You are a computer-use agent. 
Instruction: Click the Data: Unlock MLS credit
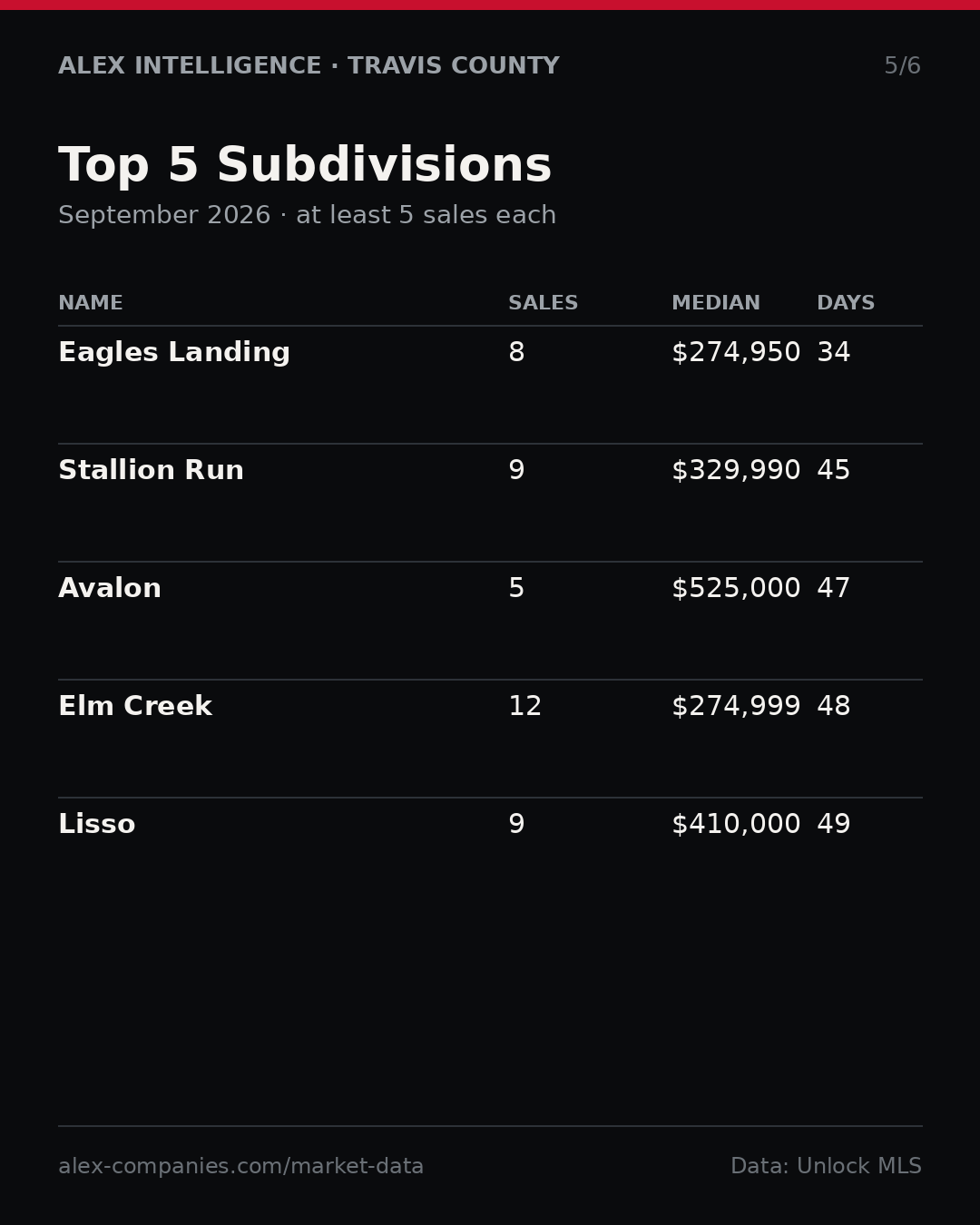click(826, 1167)
